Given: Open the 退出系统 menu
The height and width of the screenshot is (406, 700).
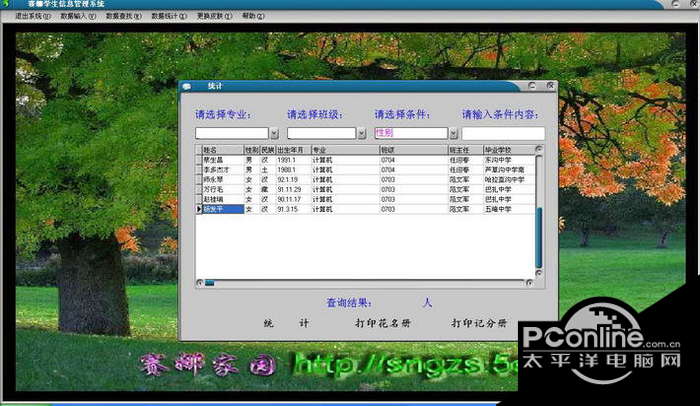Looking at the screenshot, I should point(33,16).
